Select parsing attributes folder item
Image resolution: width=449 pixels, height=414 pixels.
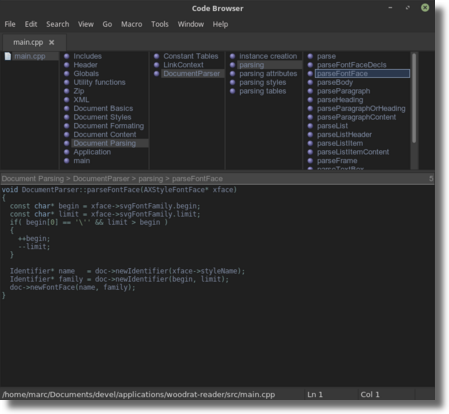(x=268, y=73)
